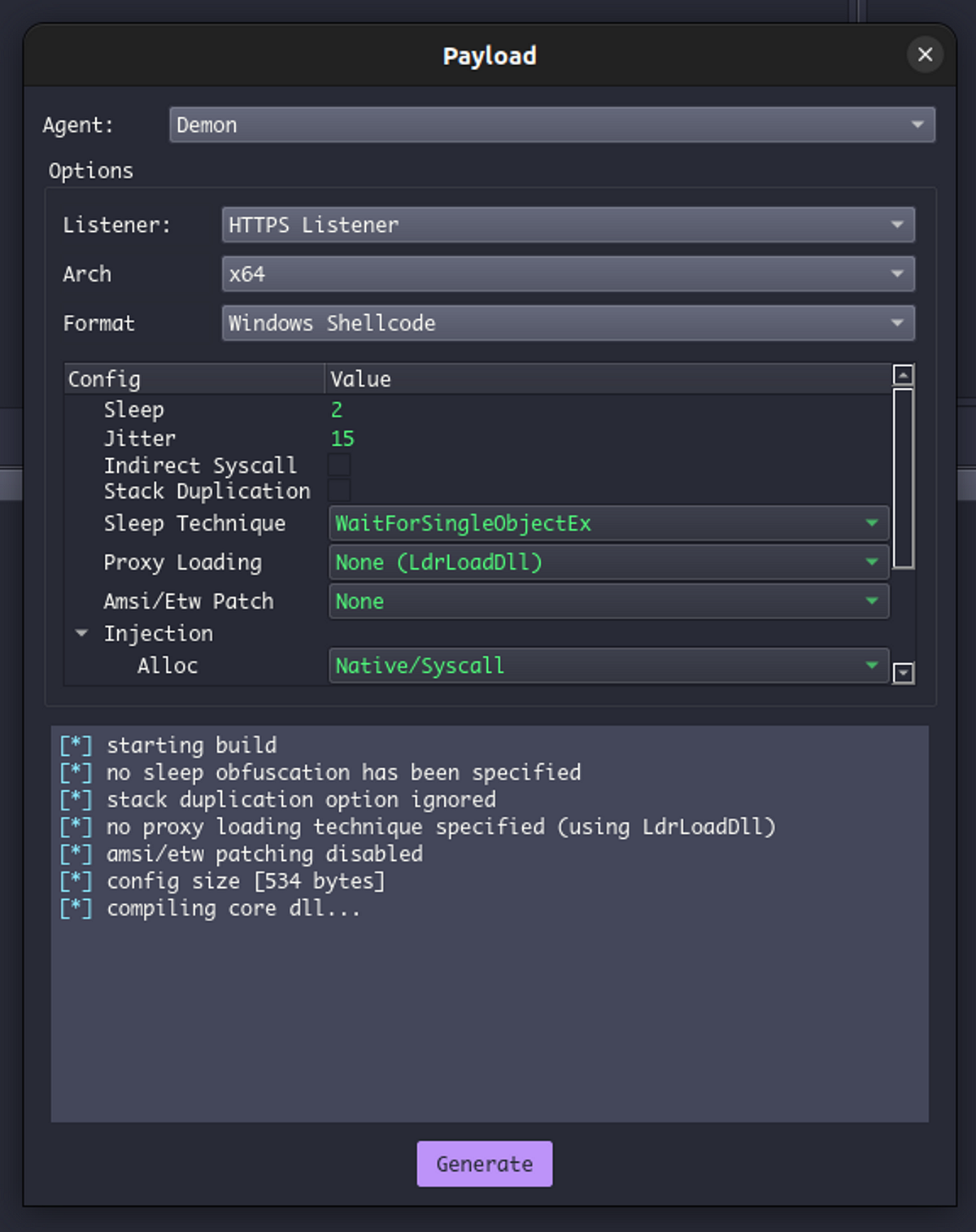Collapse the Injection config section
The image size is (976, 1232).
[x=81, y=632]
